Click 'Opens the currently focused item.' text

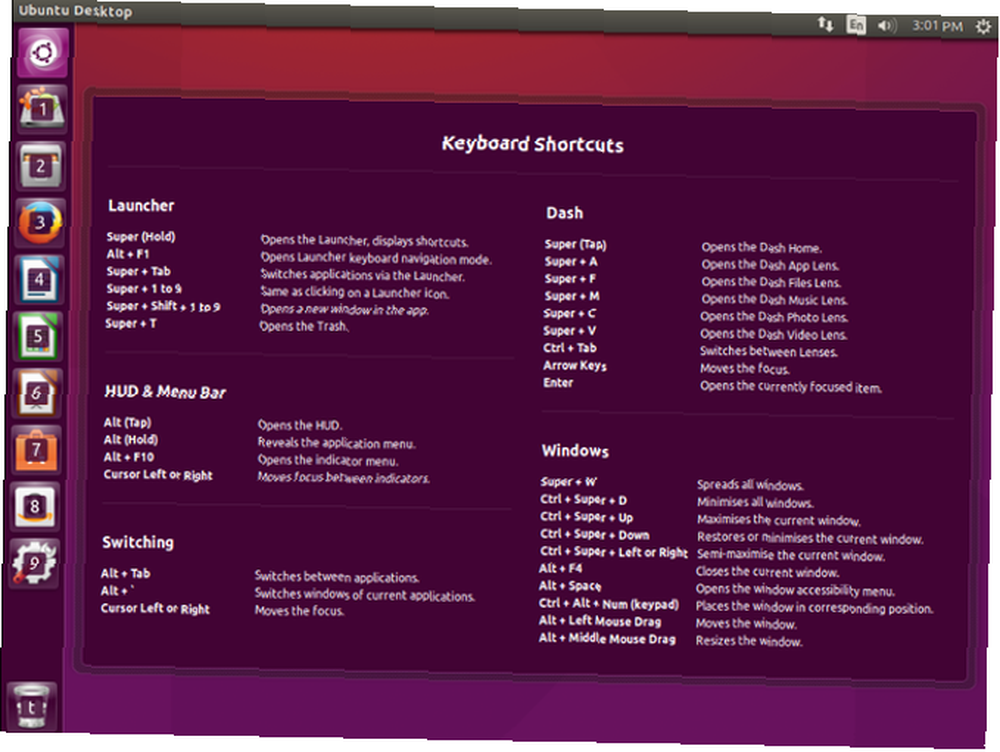(x=791, y=387)
